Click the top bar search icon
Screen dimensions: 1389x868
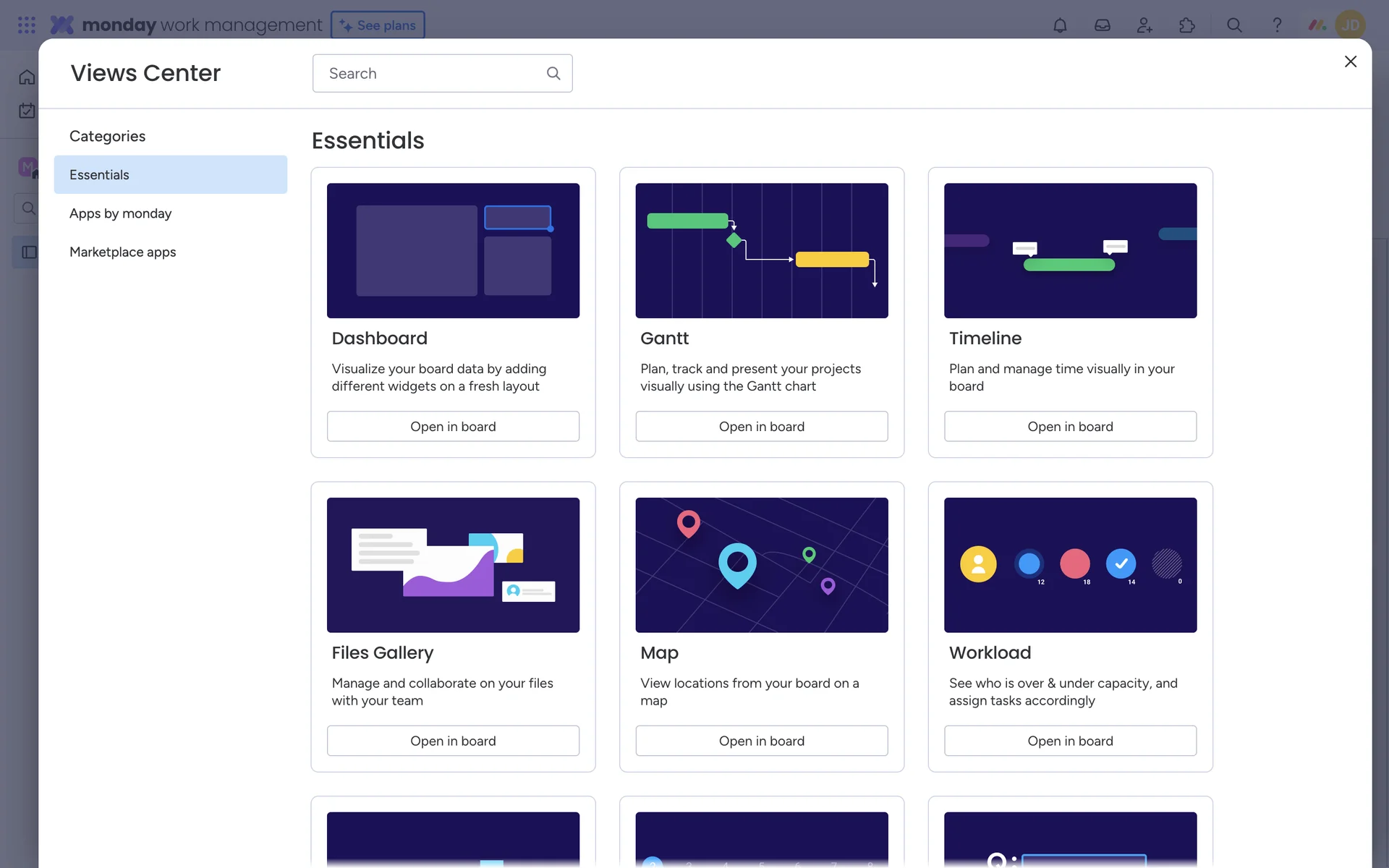[x=1234, y=25]
